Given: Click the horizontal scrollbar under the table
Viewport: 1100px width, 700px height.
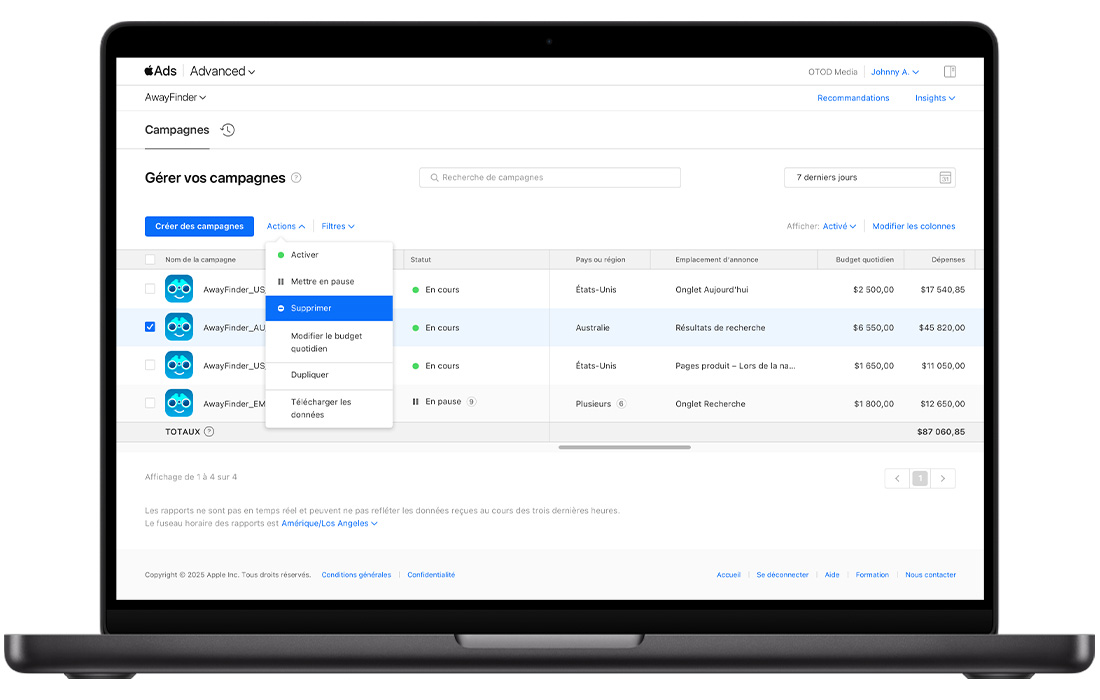Looking at the screenshot, I should tap(624, 447).
